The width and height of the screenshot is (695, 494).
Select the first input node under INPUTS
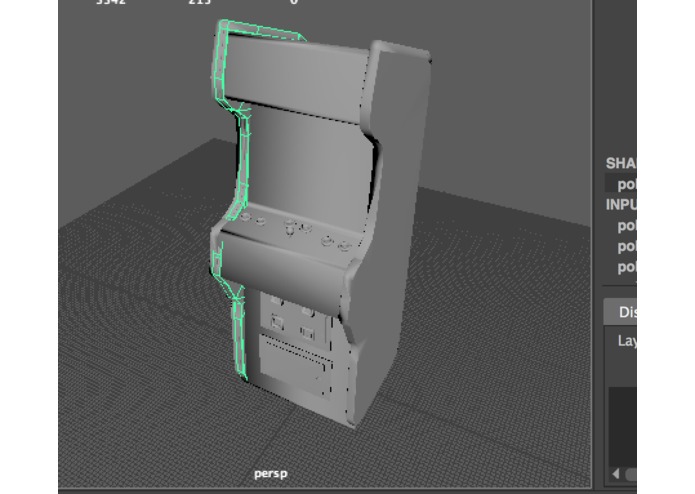[x=627, y=226]
